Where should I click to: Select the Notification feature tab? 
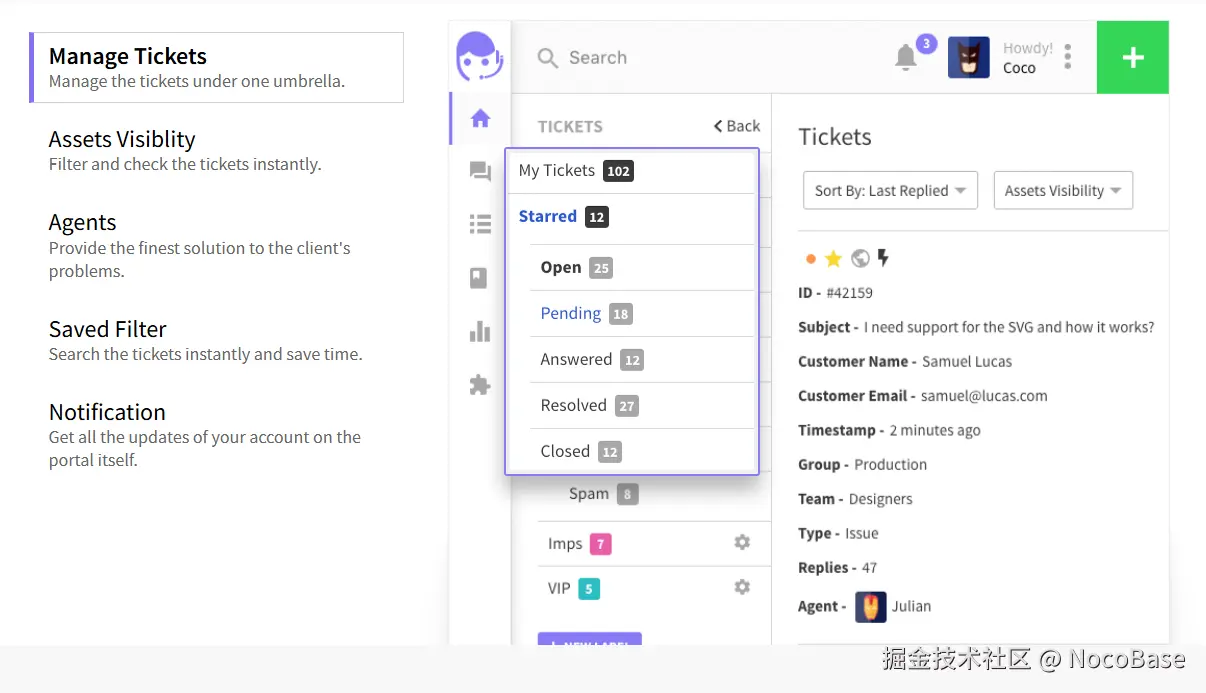[205, 435]
